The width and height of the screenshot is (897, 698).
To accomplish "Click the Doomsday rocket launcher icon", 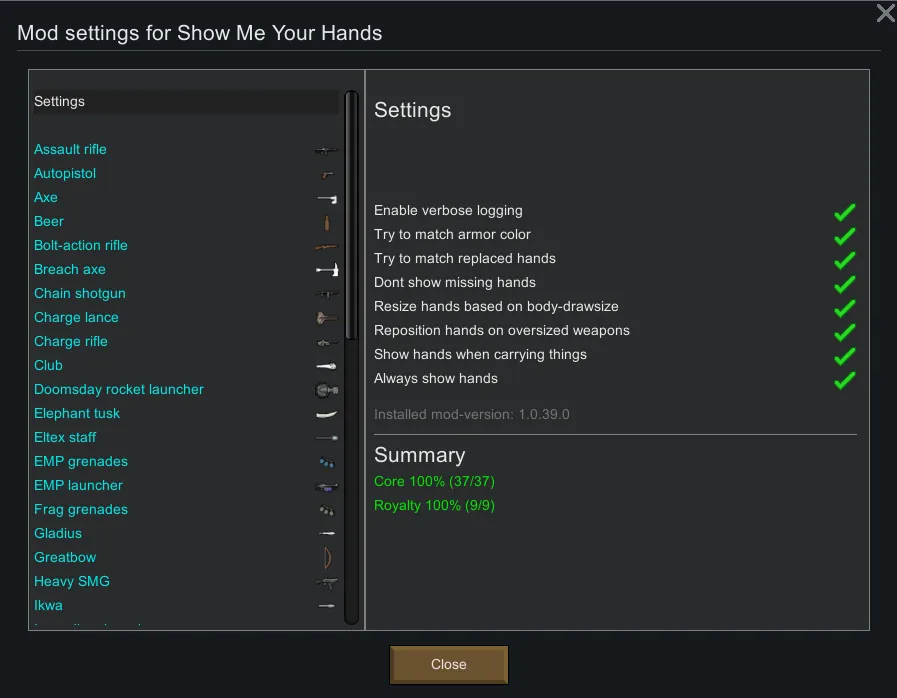I will click(x=326, y=390).
